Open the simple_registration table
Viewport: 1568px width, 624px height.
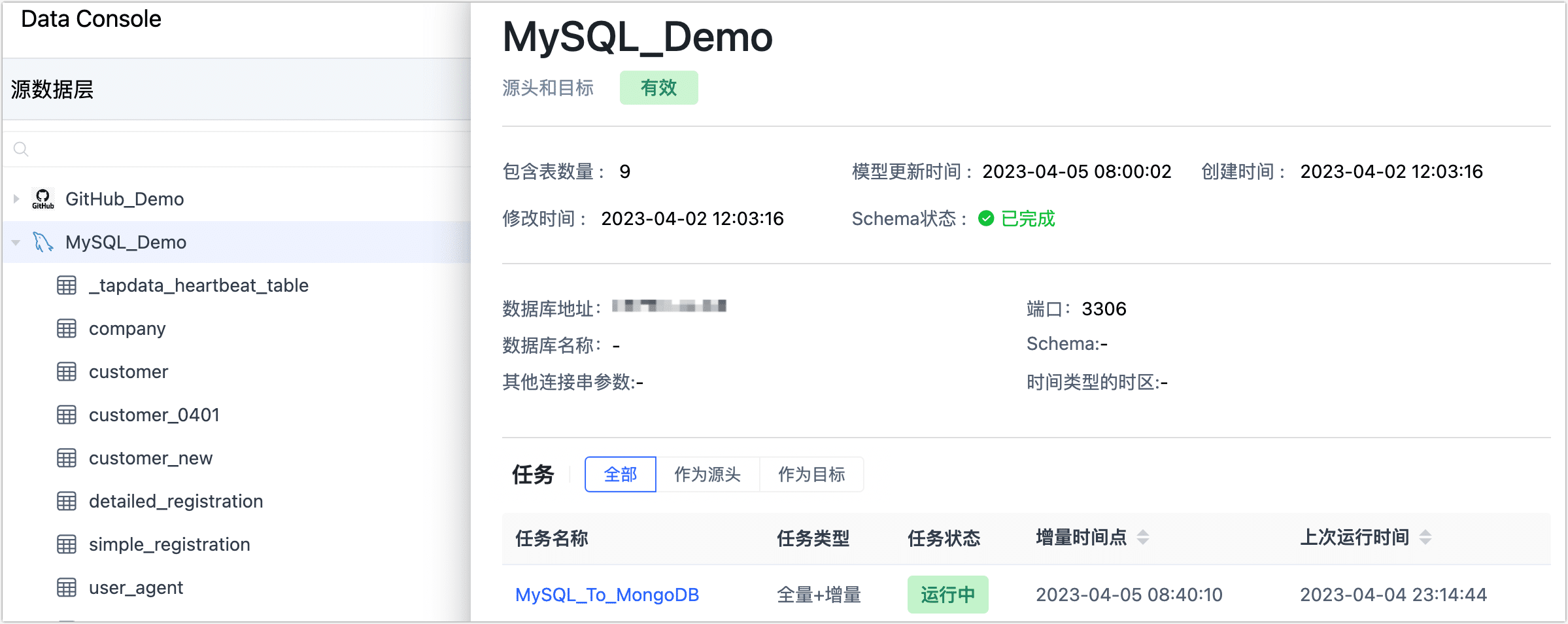(x=169, y=544)
